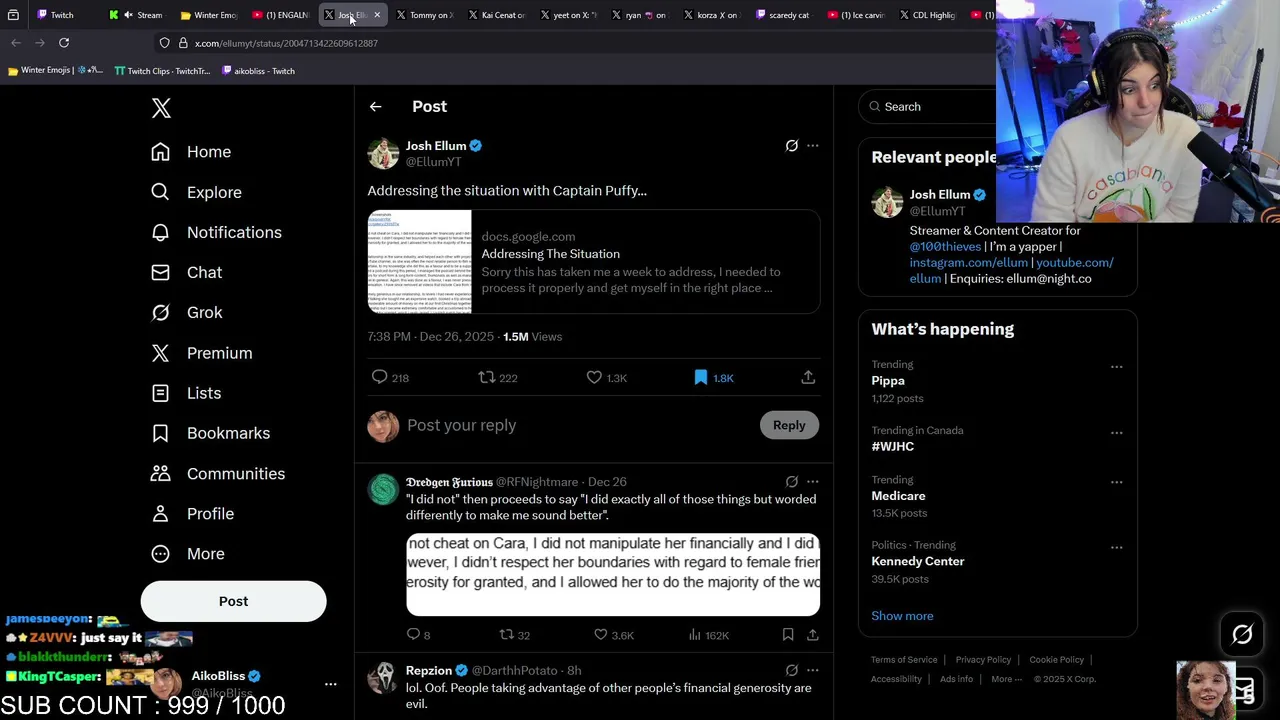Open Winter Emojis bookmark folder
The width and height of the screenshot is (1280, 720).
tap(54, 71)
